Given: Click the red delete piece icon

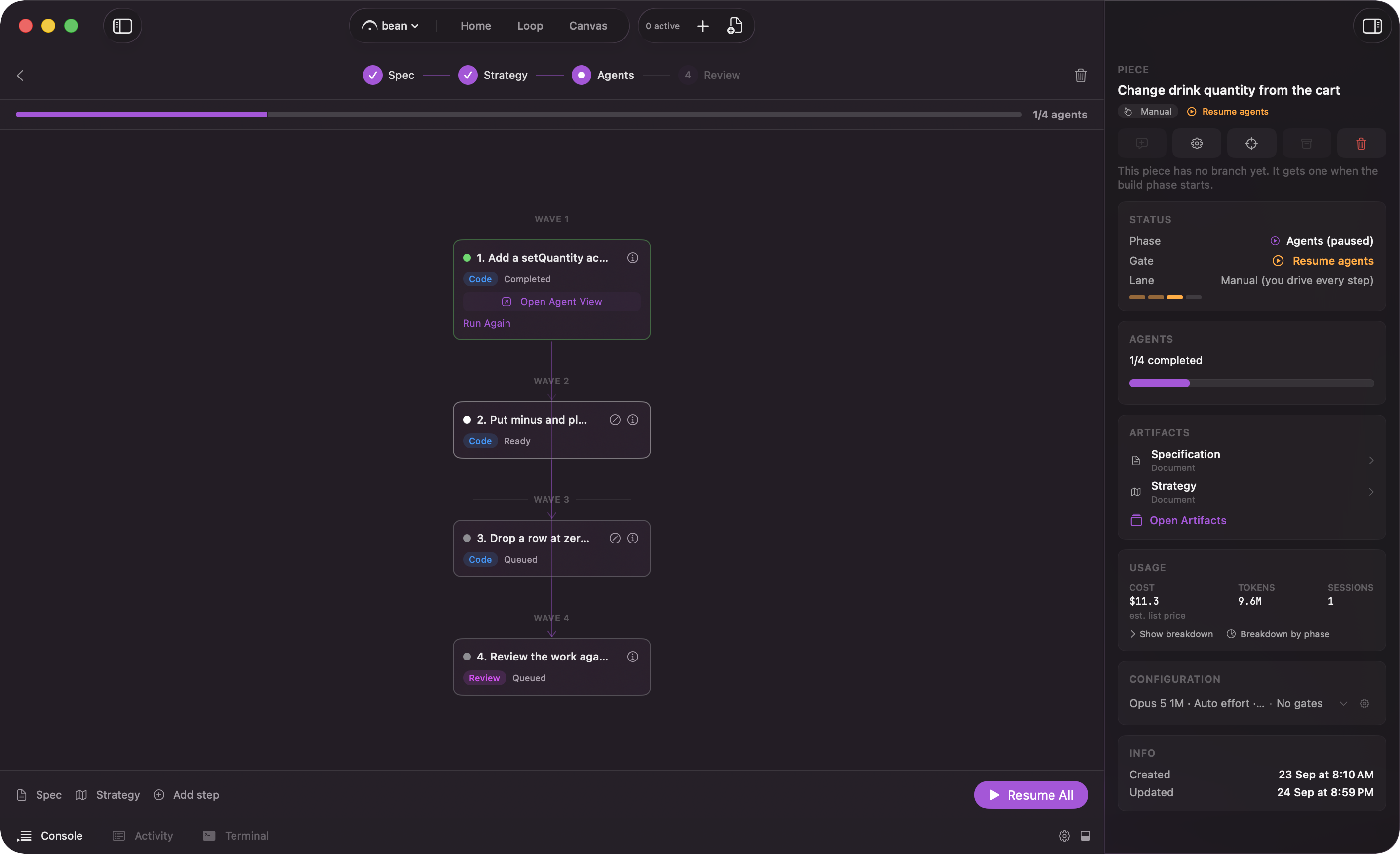Looking at the screenshot, I should click(1361, 143).
